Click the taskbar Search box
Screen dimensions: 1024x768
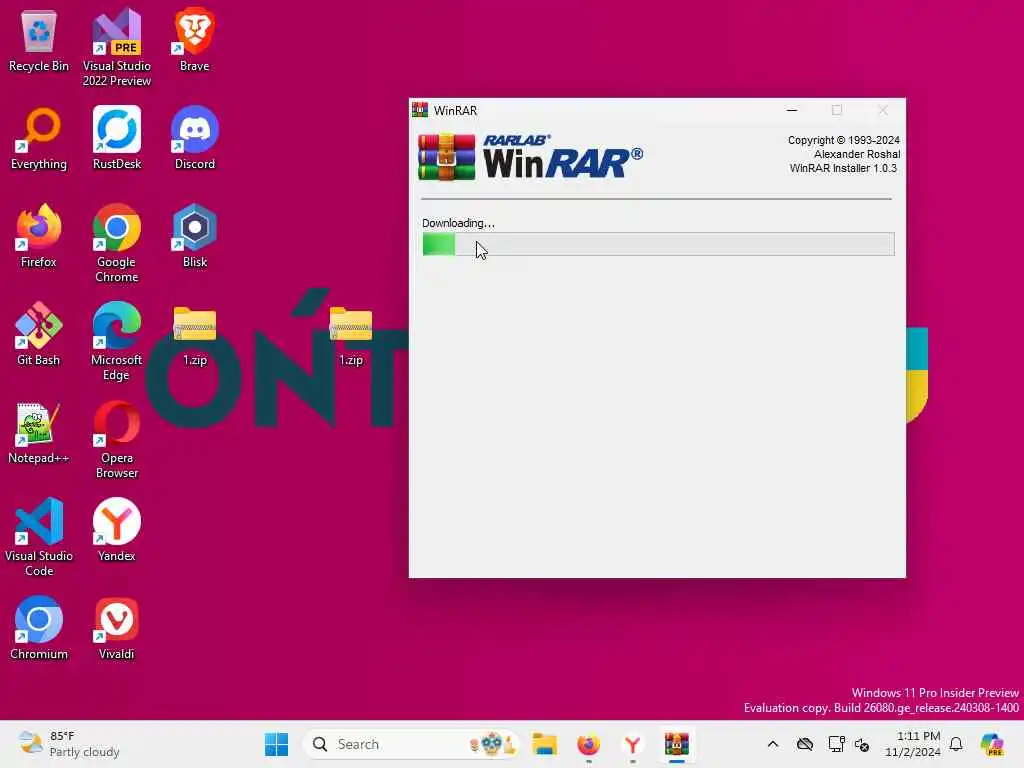pyautogui.click(x=411, y=744)
